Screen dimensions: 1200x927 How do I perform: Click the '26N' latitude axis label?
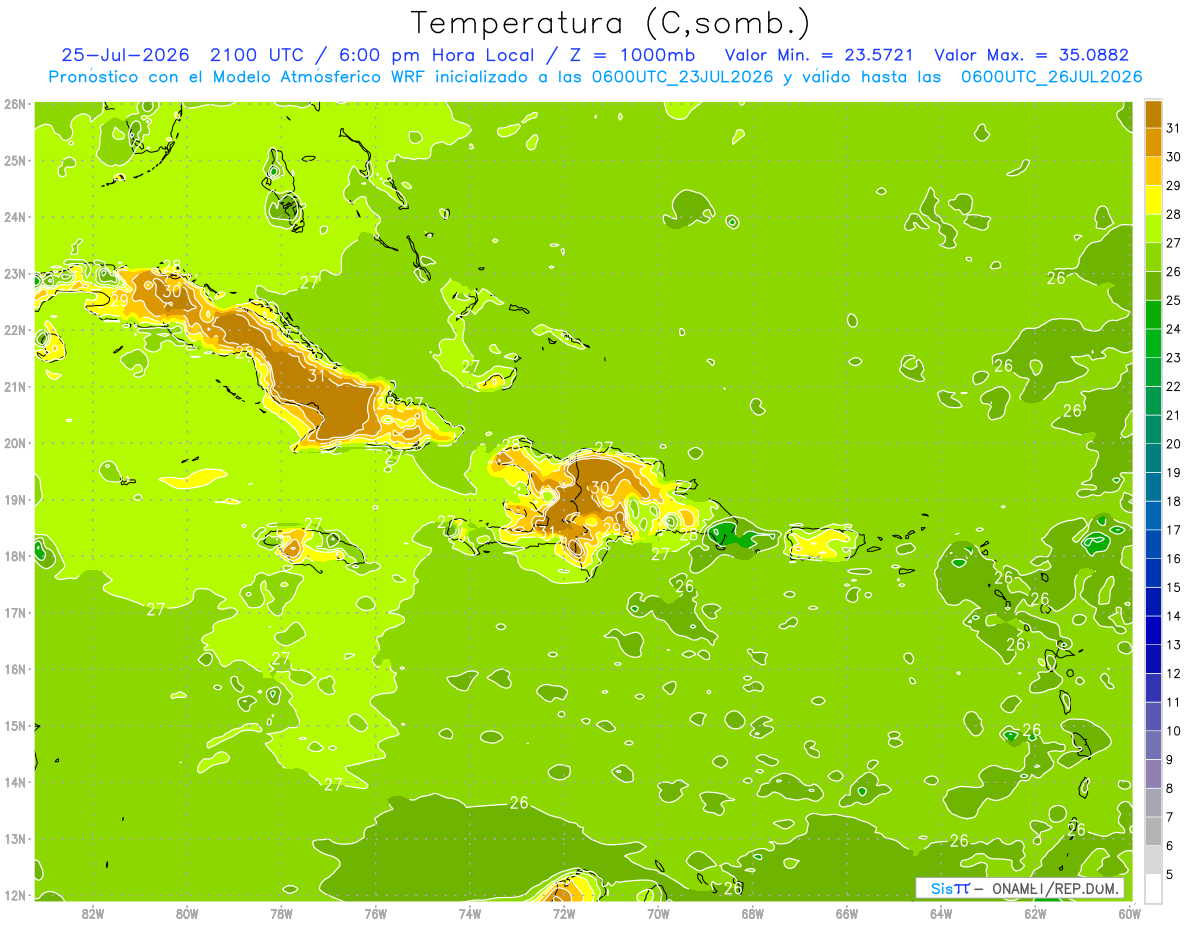(15, 104)
